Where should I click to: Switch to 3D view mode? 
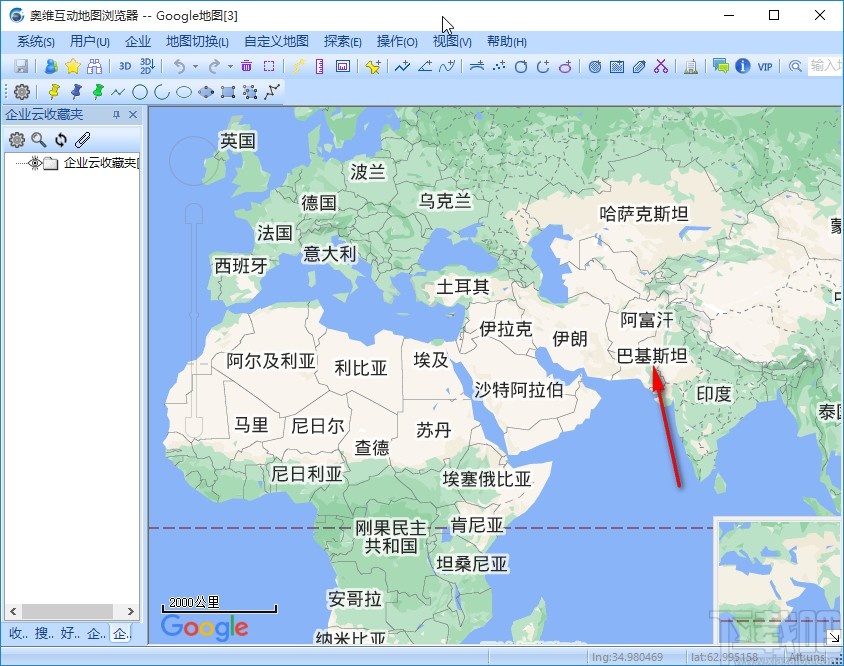pos(125,66)
